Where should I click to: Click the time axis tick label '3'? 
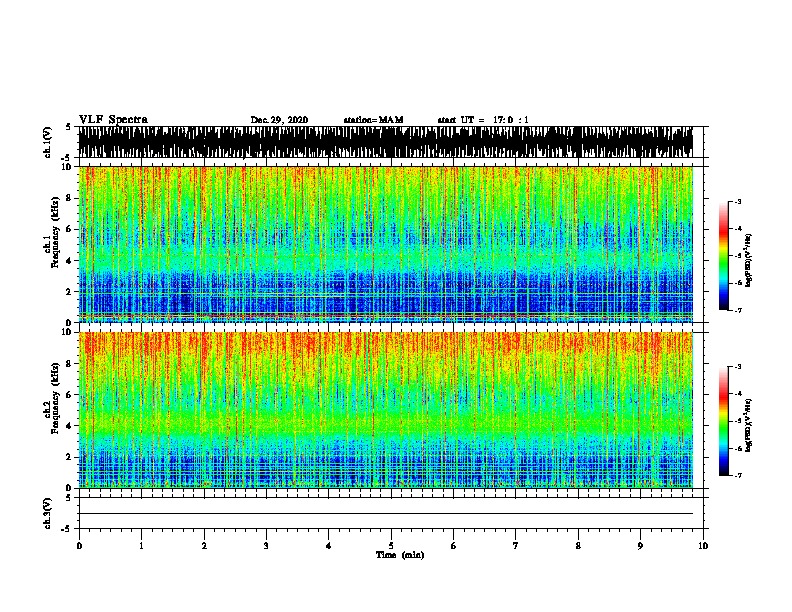click(266, 546)
